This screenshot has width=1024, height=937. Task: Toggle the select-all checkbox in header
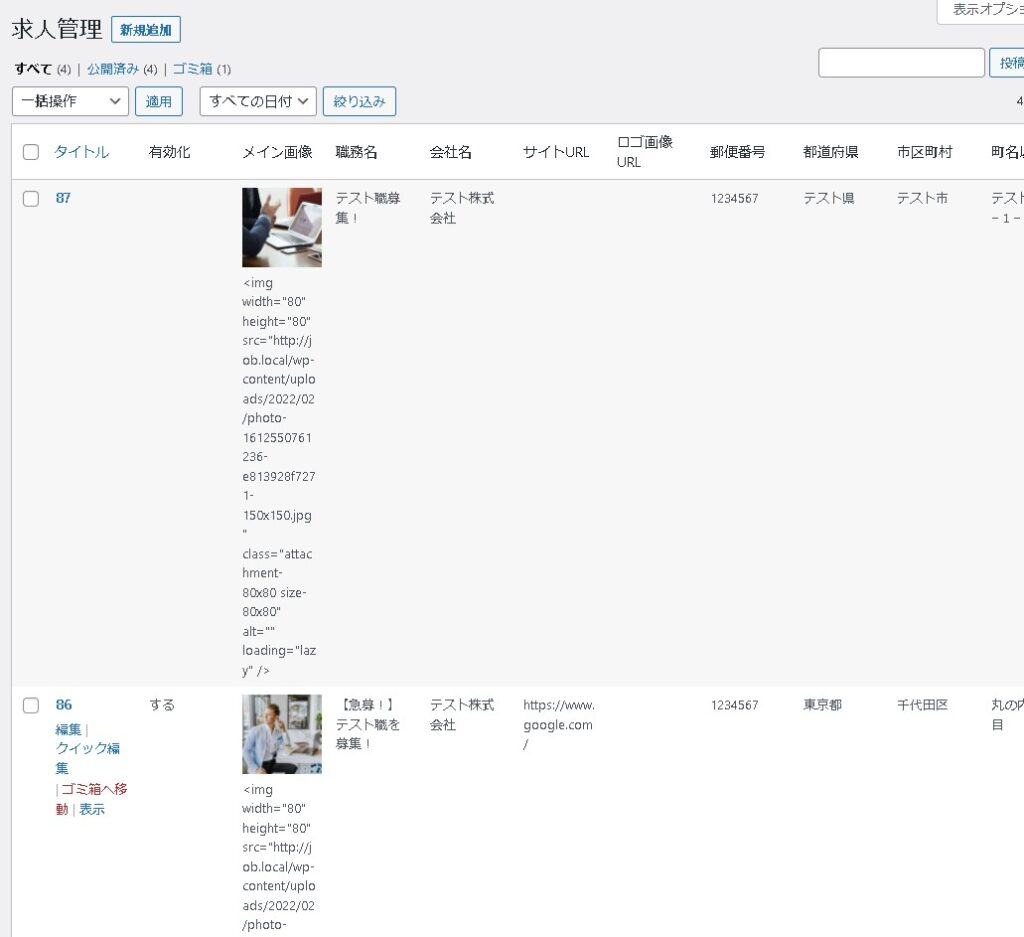coord(31,152)
